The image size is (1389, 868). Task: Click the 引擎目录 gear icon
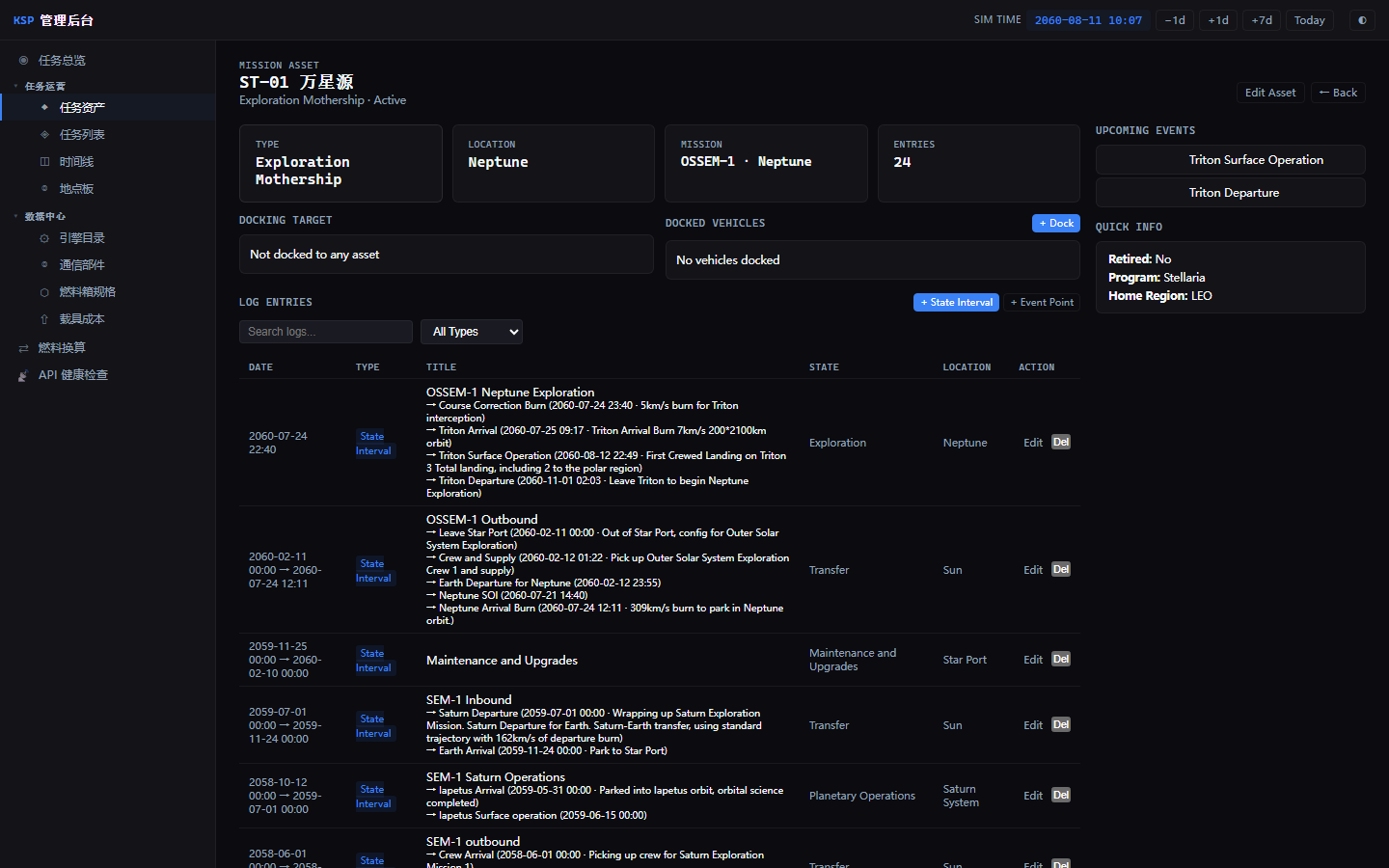point(44,238)
